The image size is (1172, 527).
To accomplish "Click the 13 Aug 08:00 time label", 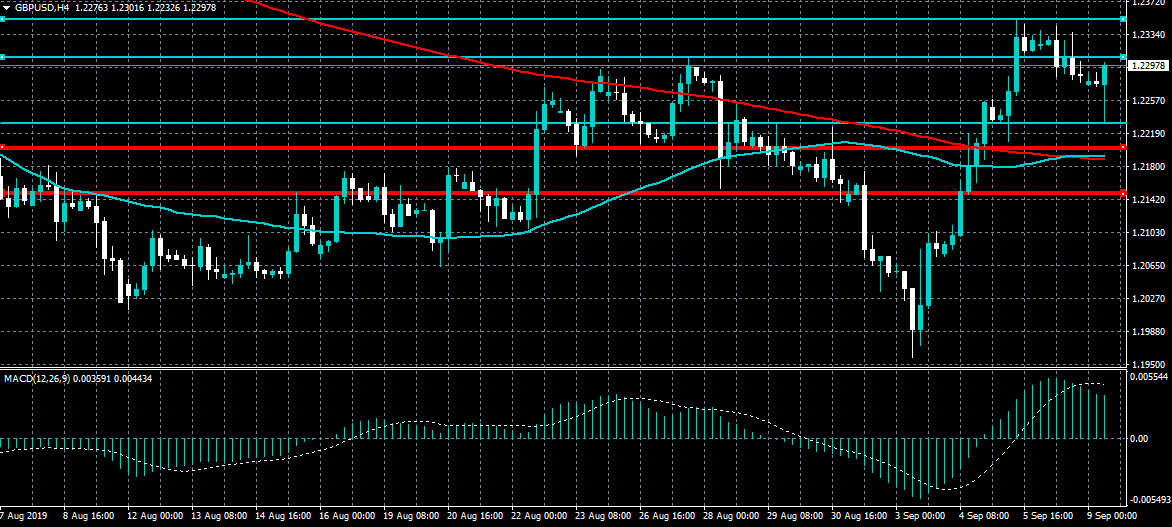I will pos(217,517).
